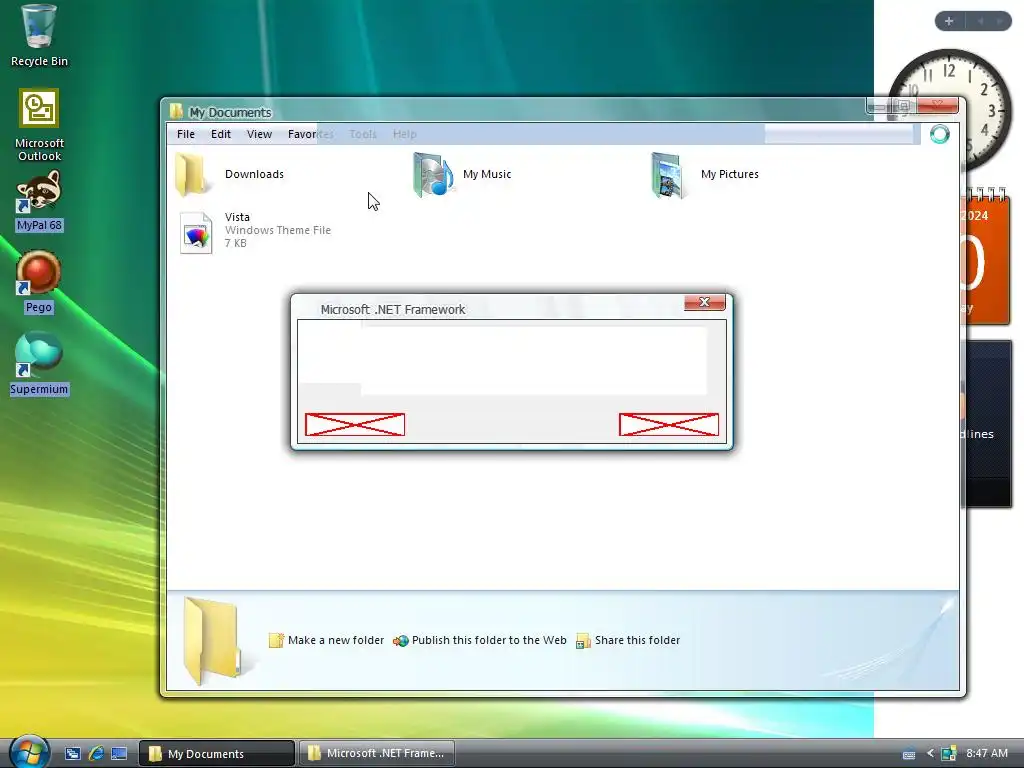Click right button in .NET Framework dialog
The image size is (1024, 768).
669,424
